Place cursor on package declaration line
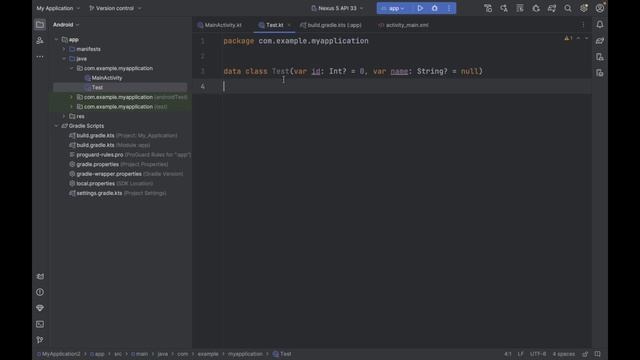This screenshot has width=640, height=360. 296,41
